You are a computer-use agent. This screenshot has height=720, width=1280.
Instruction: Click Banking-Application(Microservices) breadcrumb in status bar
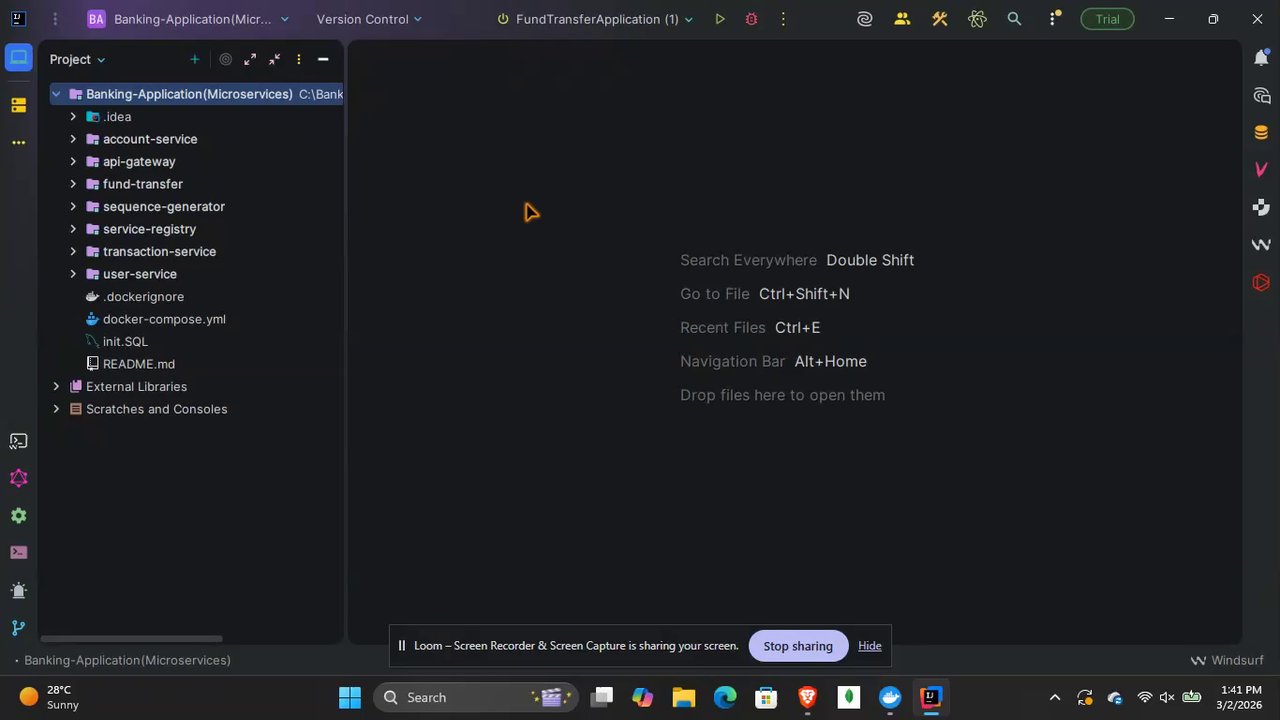point(127,660)
